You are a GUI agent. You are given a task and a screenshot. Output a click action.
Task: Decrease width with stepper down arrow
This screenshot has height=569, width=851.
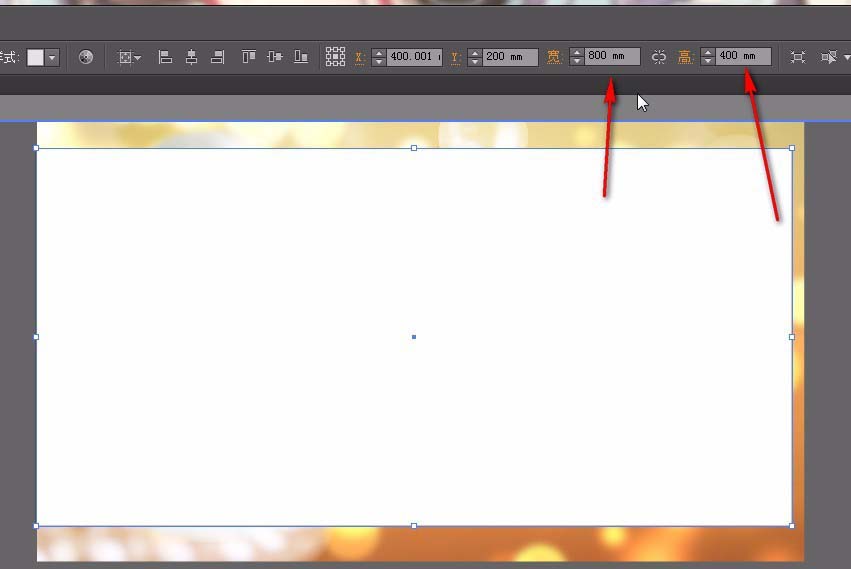click(577, 61)
